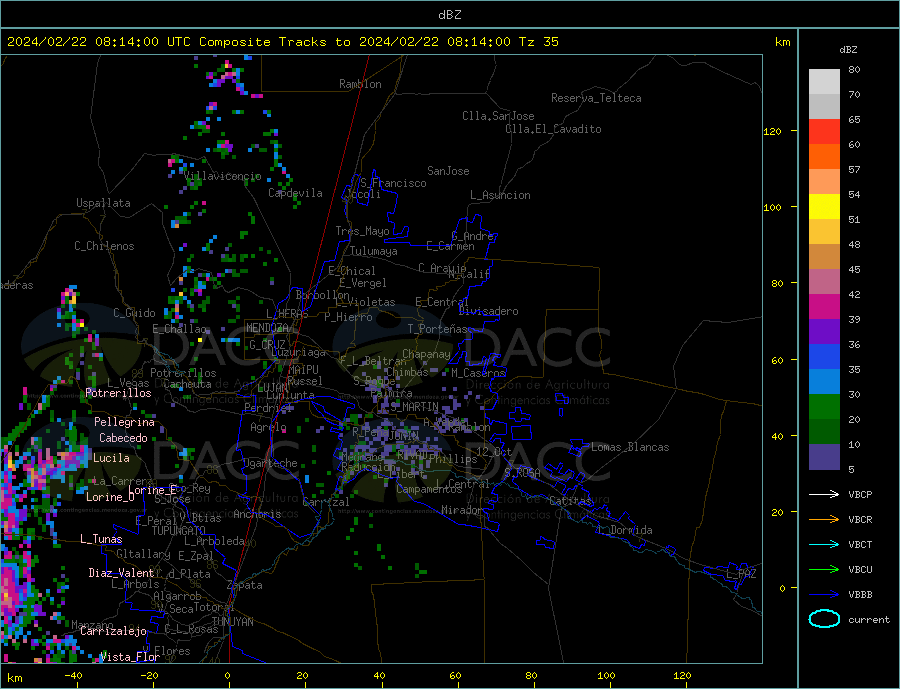Click the C_Chilenos map label
Screen dimensions: 900x689
tap(104, 246)
